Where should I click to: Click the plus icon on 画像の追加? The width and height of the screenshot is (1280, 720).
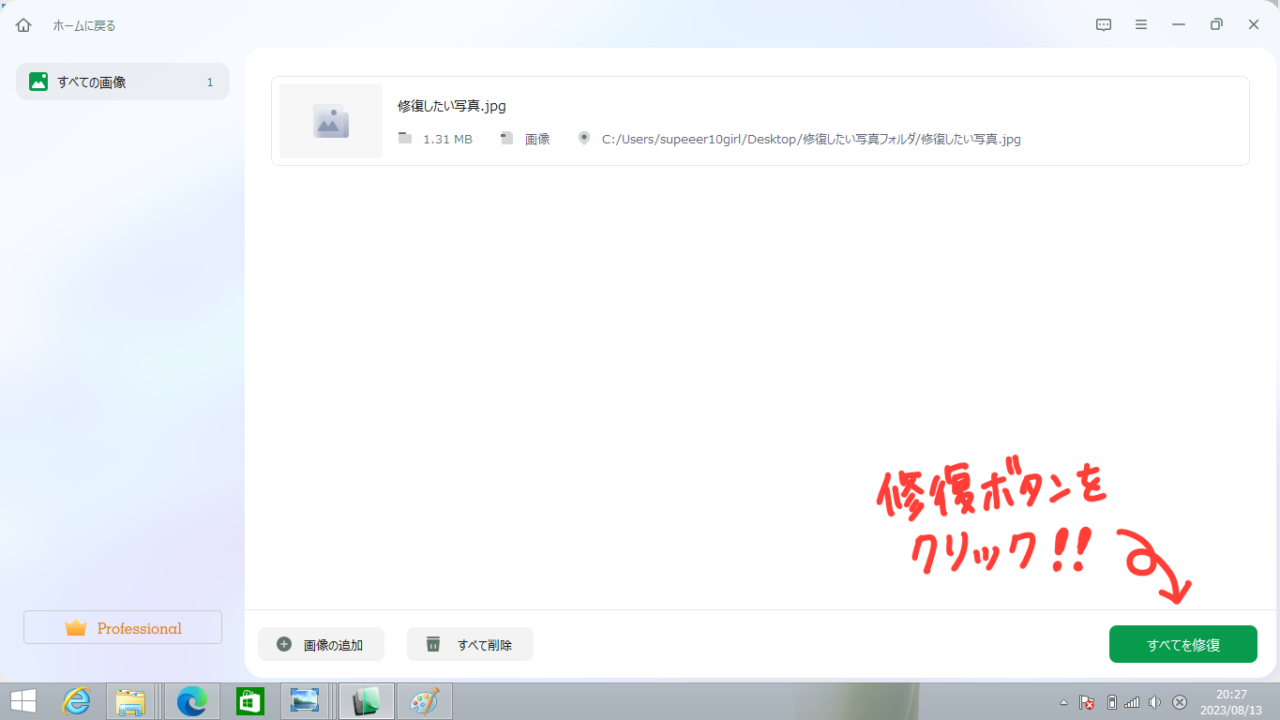(x=283, y=644)
